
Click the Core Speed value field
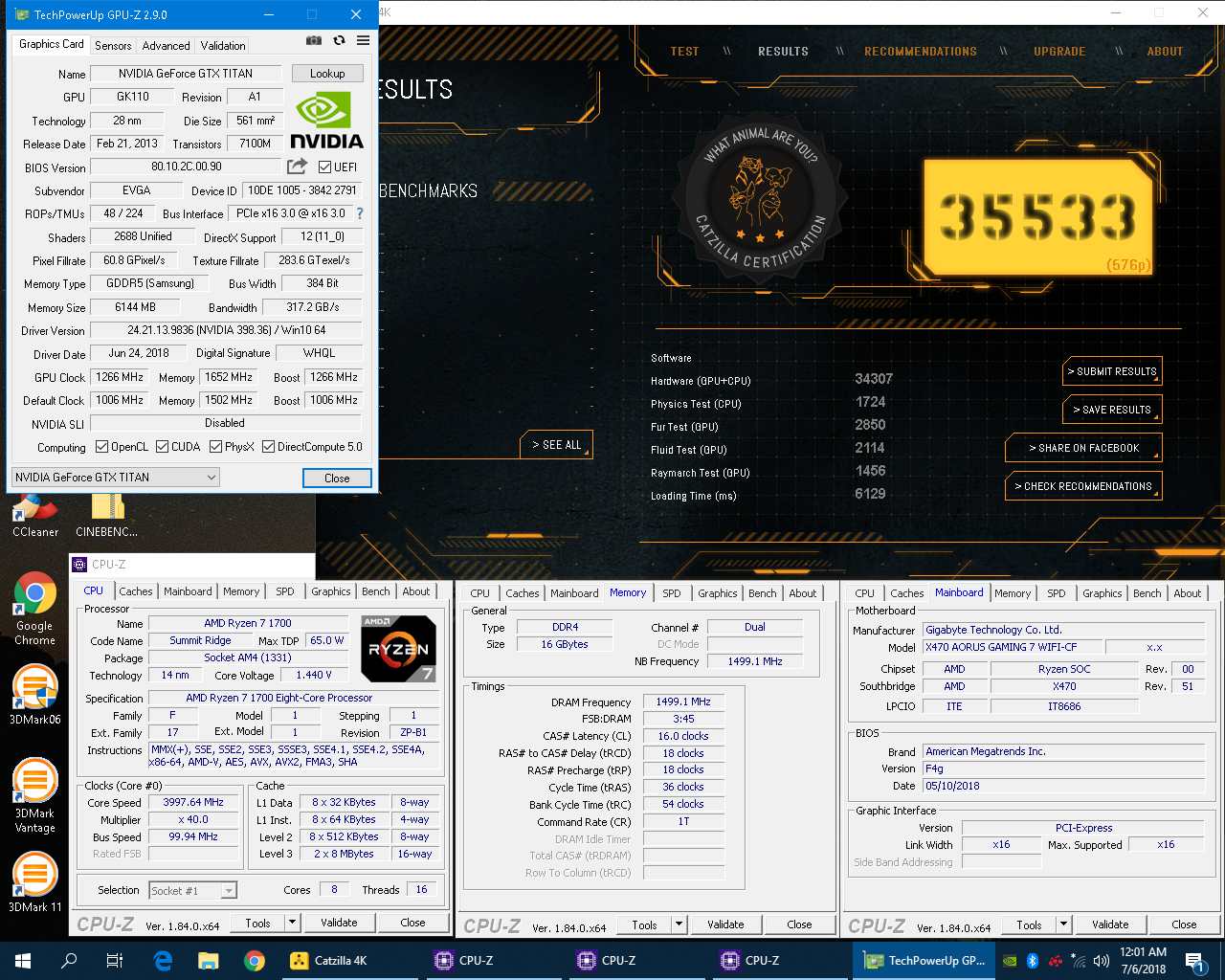(193, 803)
